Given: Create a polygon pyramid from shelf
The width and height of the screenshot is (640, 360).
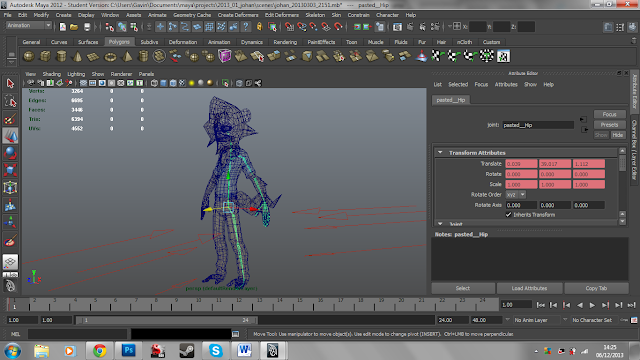Looking at the screenshot, I should point(127,56).
